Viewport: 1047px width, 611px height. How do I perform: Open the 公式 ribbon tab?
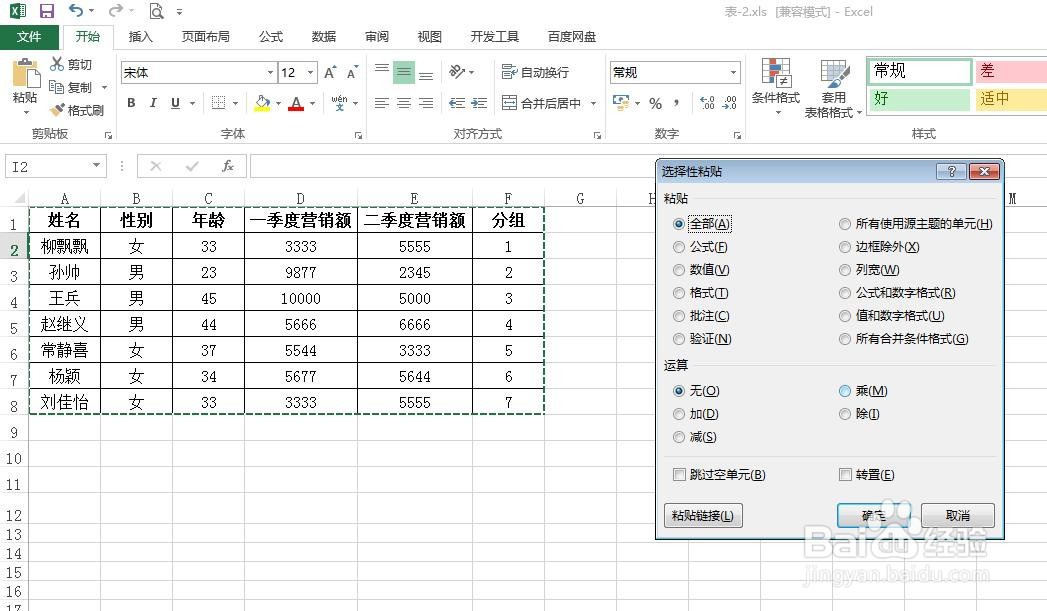269,36
